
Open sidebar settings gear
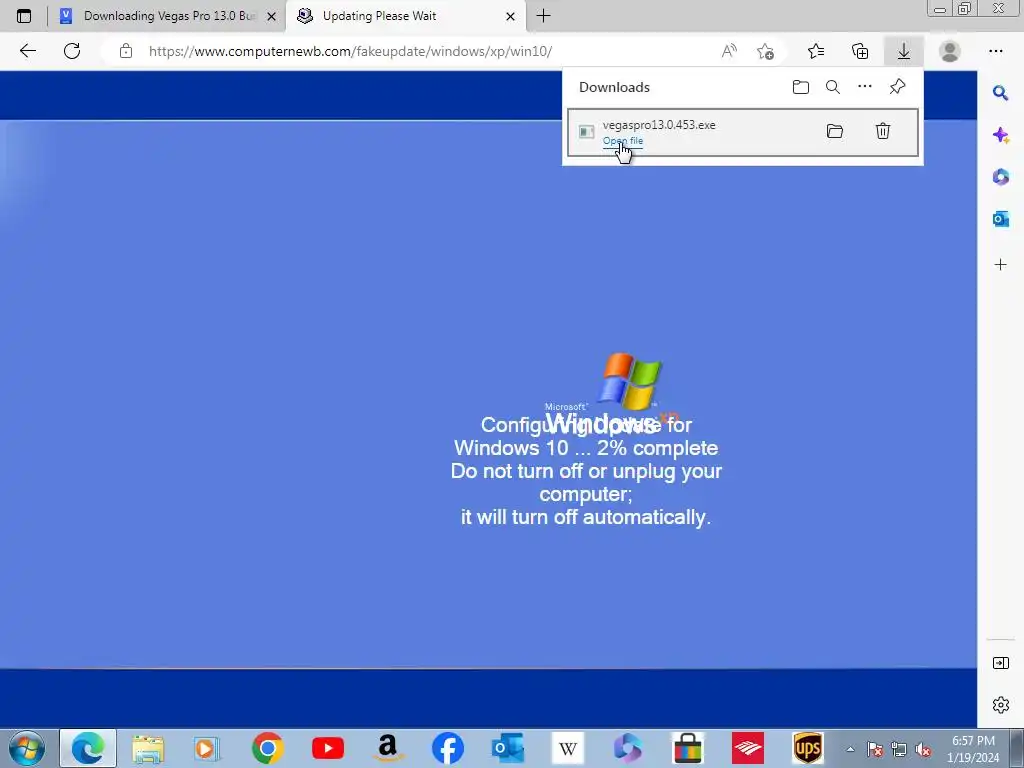coord(1000,705)
